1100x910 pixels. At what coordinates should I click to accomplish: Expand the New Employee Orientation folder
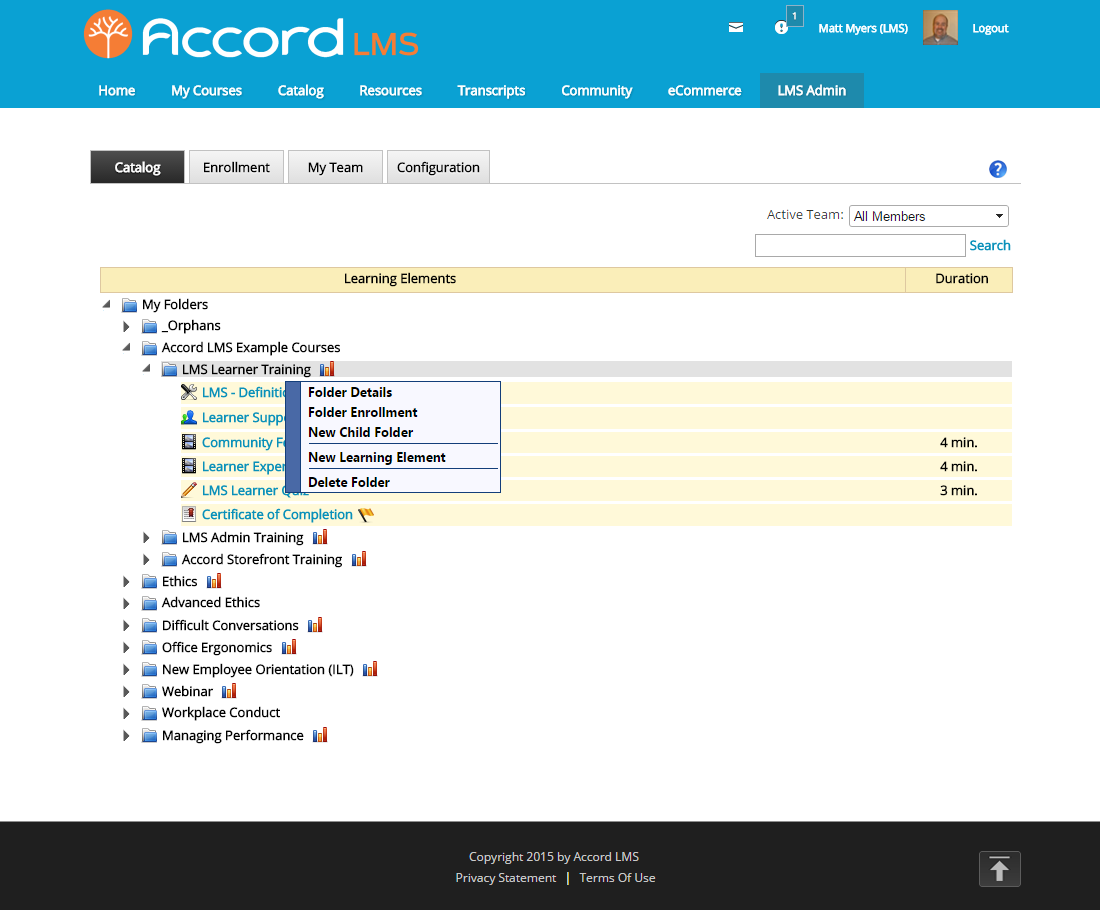point(126,669)
